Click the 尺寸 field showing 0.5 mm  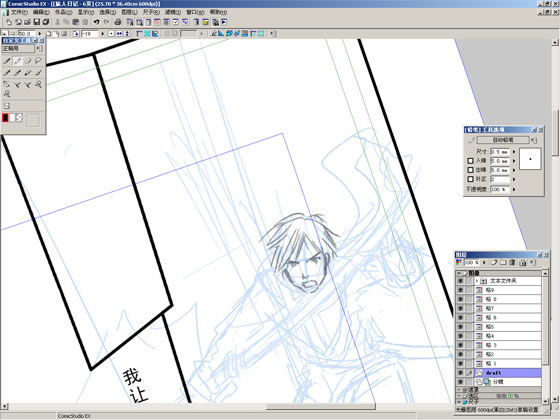(x=500, y=152)
